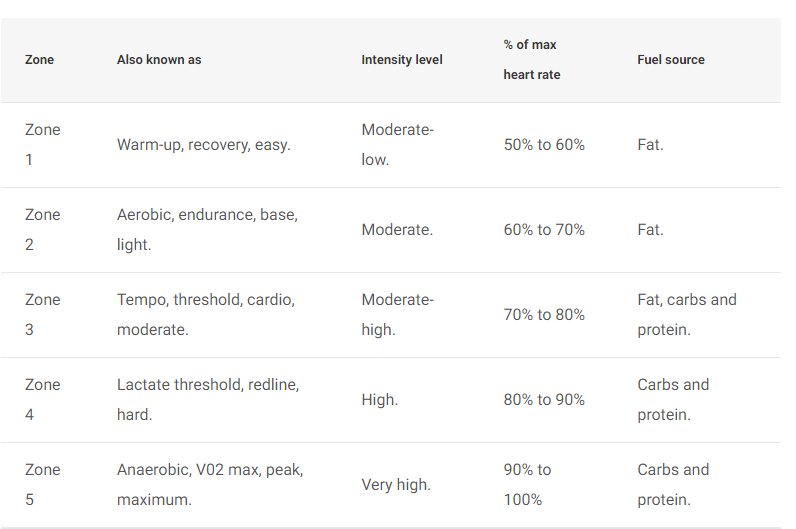Click the Zone 4 row label
This screenshot has height=529, width=796.
click(43, 400)
